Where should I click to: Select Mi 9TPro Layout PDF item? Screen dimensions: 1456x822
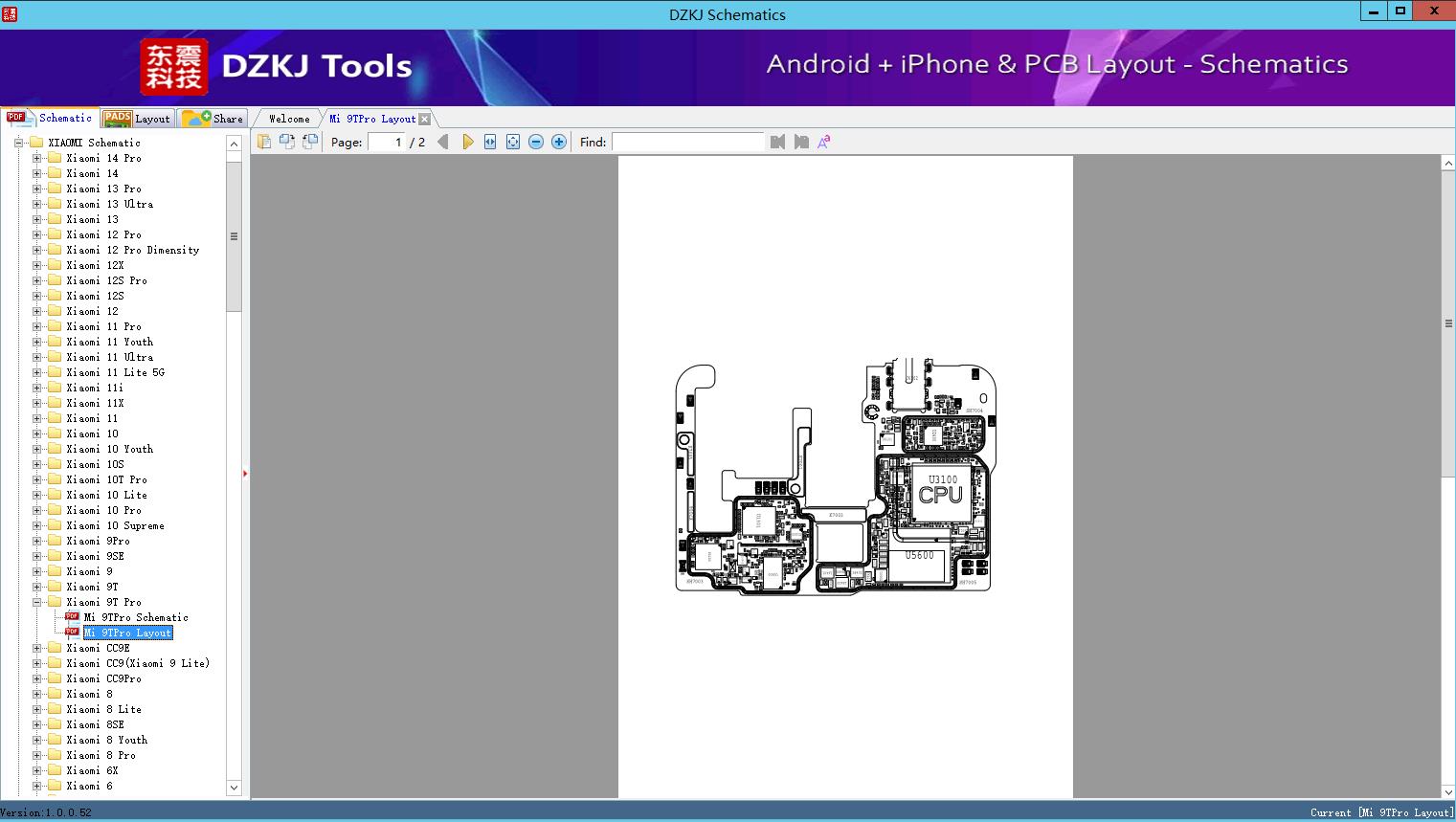127,633
